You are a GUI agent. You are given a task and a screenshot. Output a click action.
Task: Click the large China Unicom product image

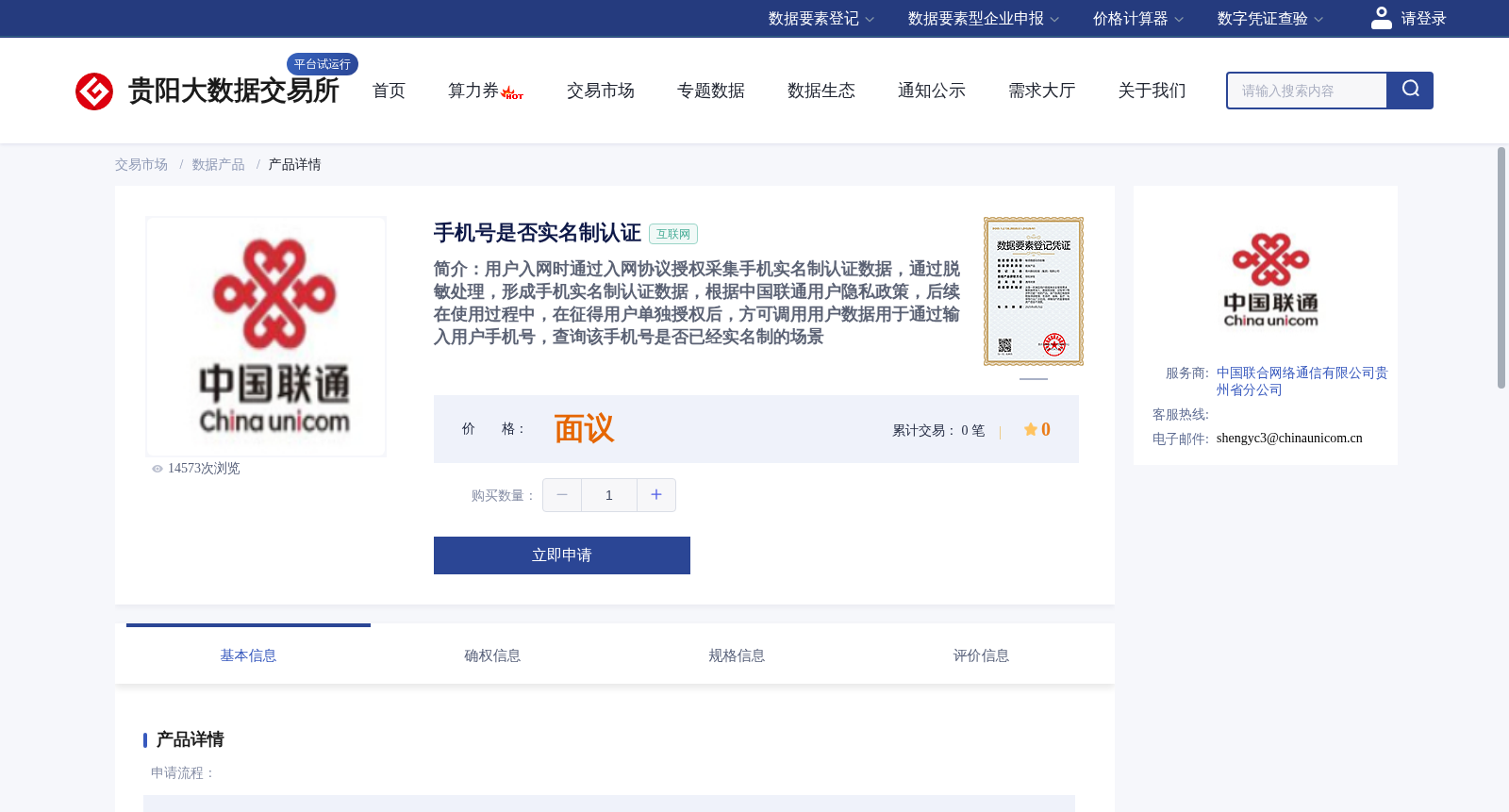coord(266,337)
